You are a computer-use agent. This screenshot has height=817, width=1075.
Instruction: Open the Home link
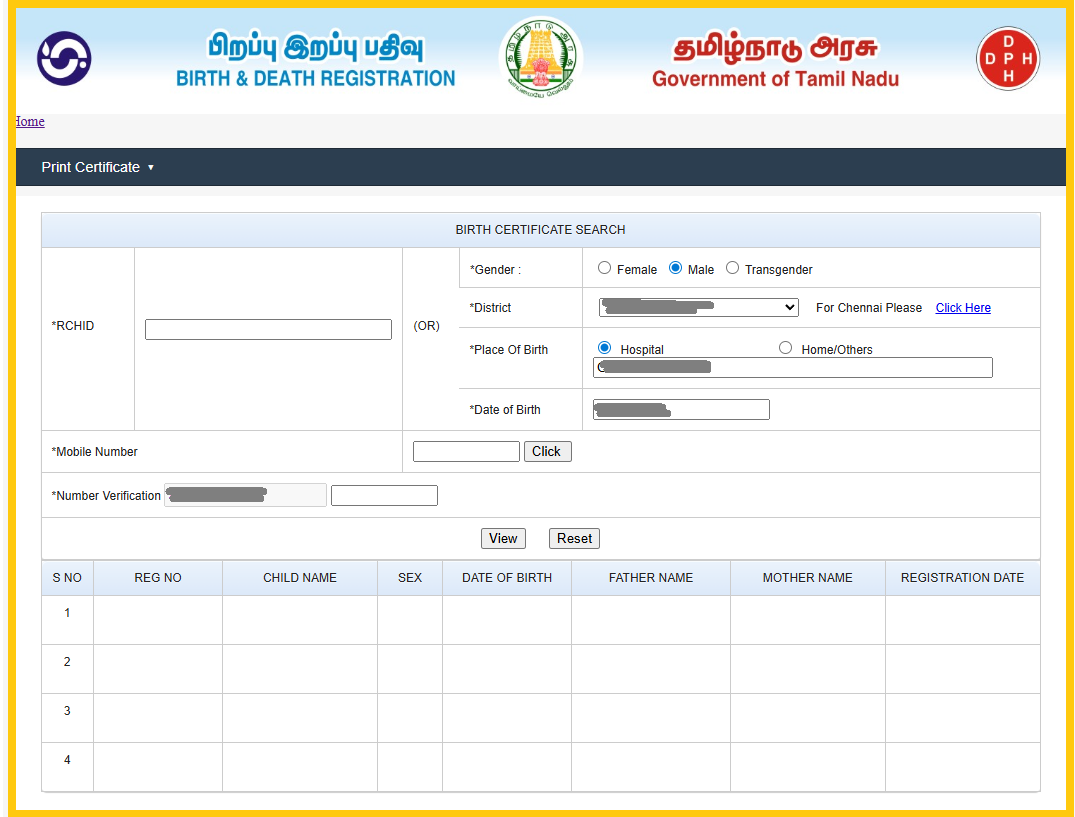(x=30, y=121)
